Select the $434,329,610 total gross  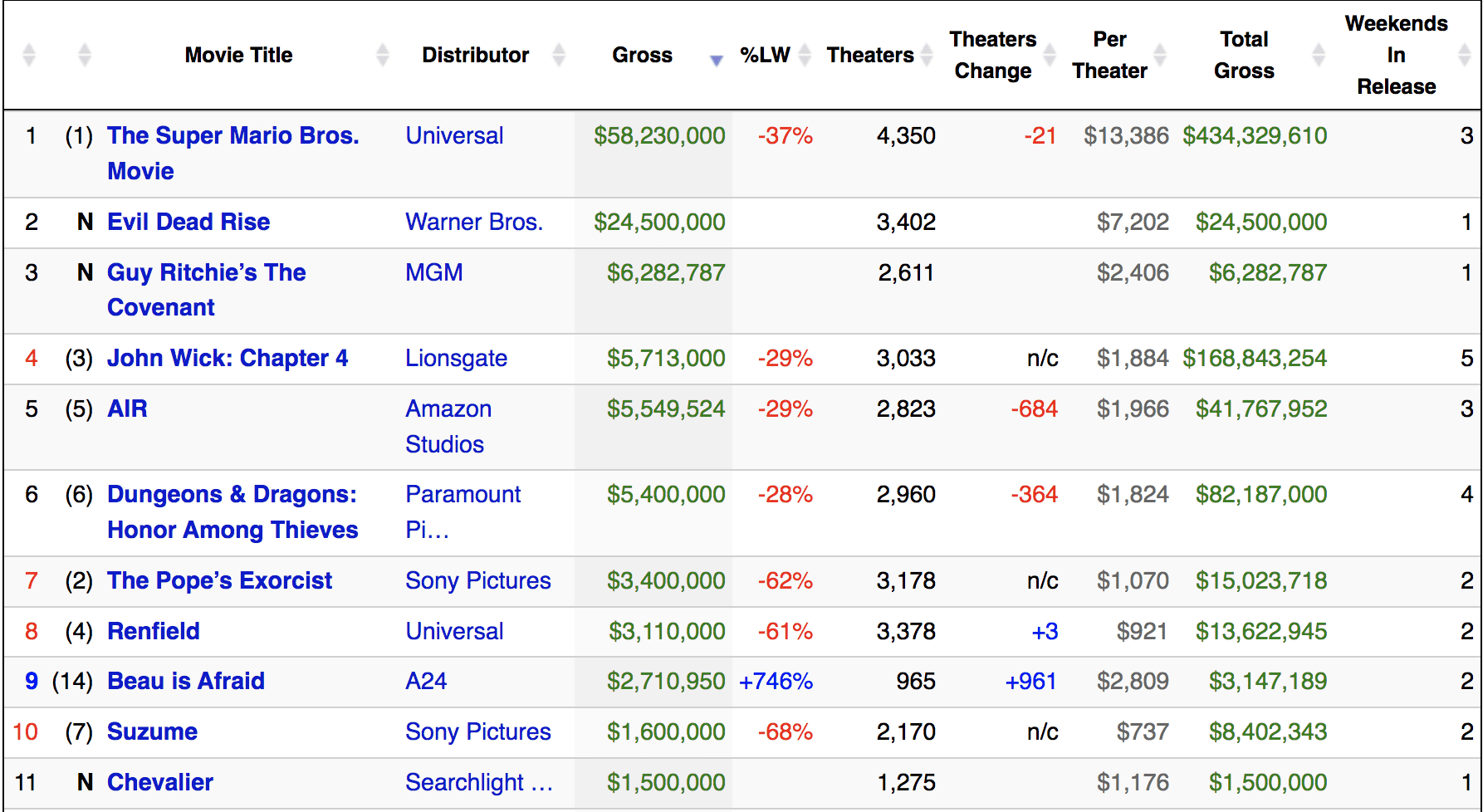[1255, 135]
